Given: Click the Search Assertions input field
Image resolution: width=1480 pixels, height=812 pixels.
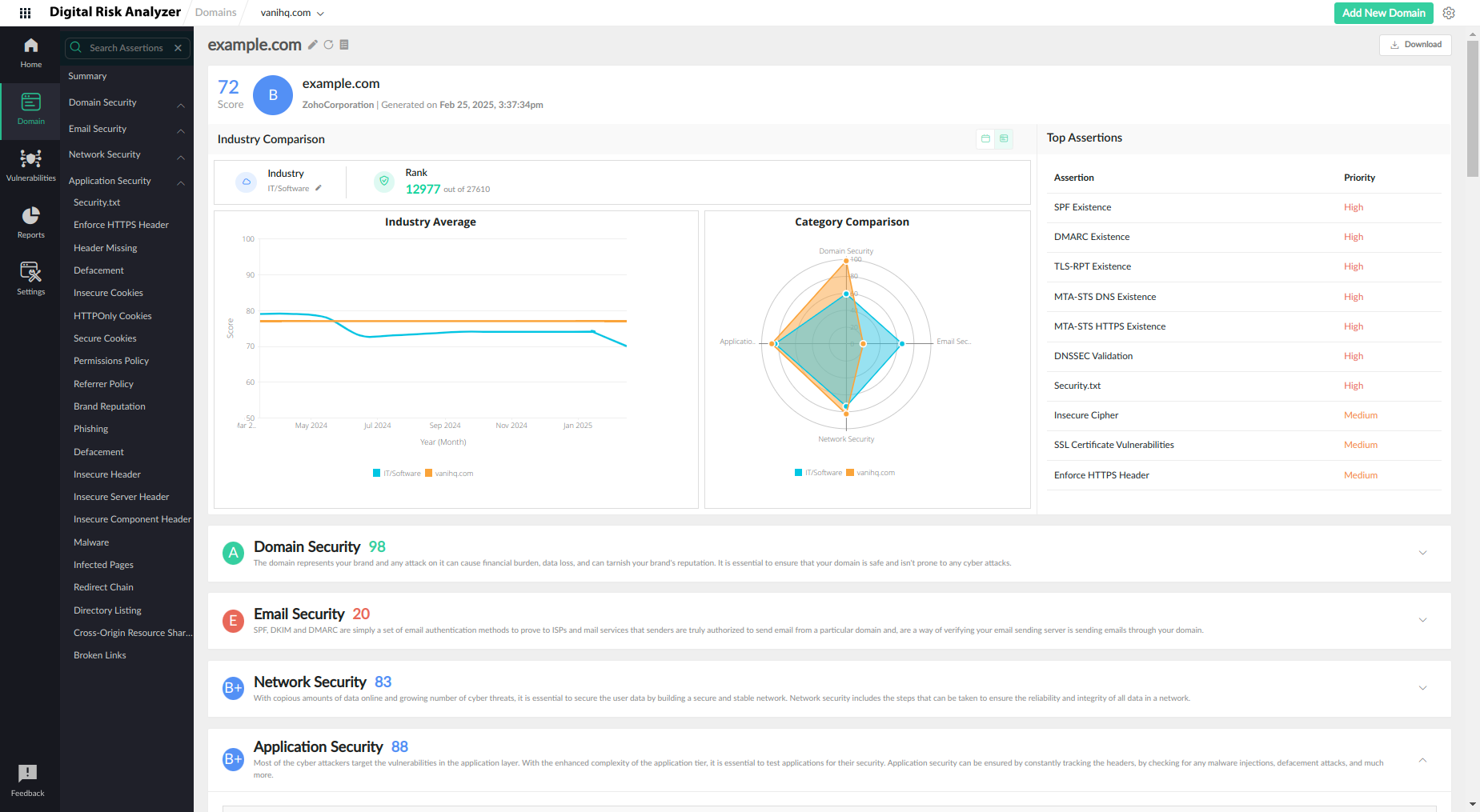Looking at the screenshot, I should (x=126, y=48).
